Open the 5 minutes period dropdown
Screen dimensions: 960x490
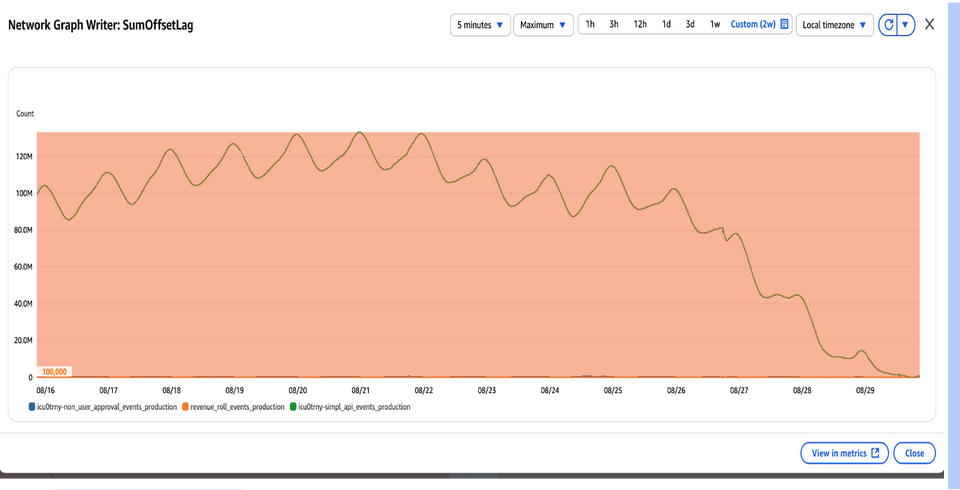(481, 25)
